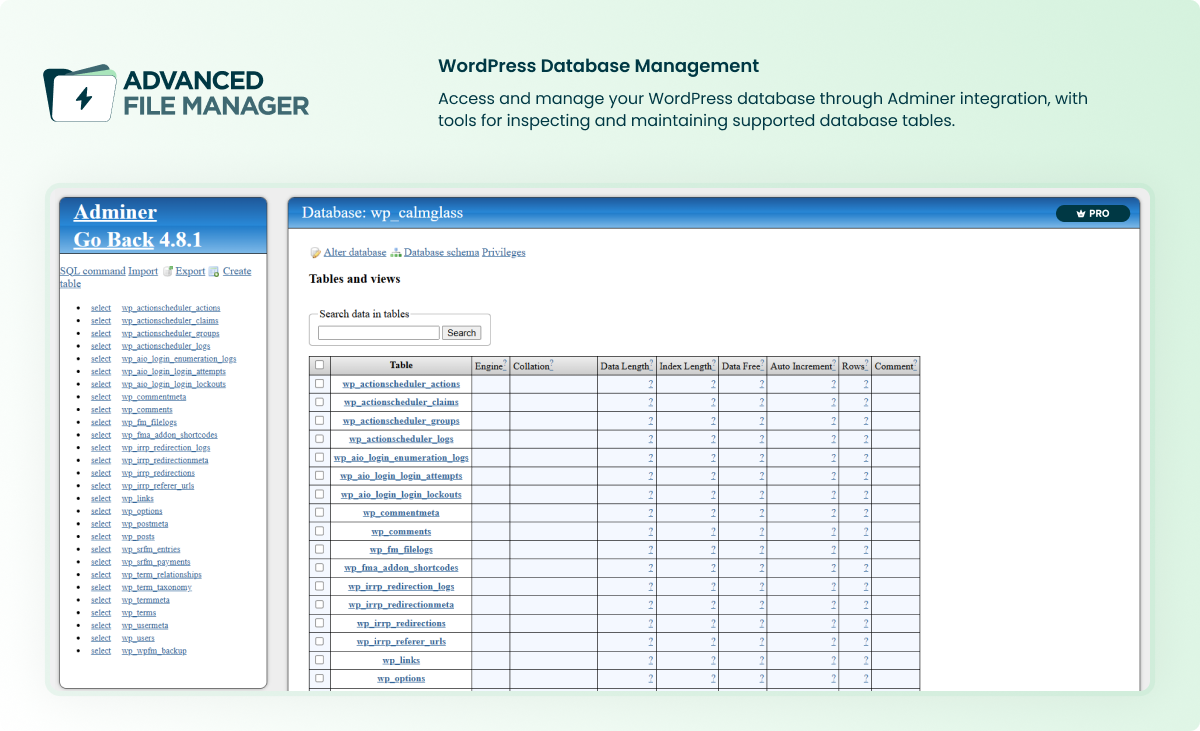1200x731 pixels.
Task: Tick the wp_links row checkbox
Action: [320, 660]
